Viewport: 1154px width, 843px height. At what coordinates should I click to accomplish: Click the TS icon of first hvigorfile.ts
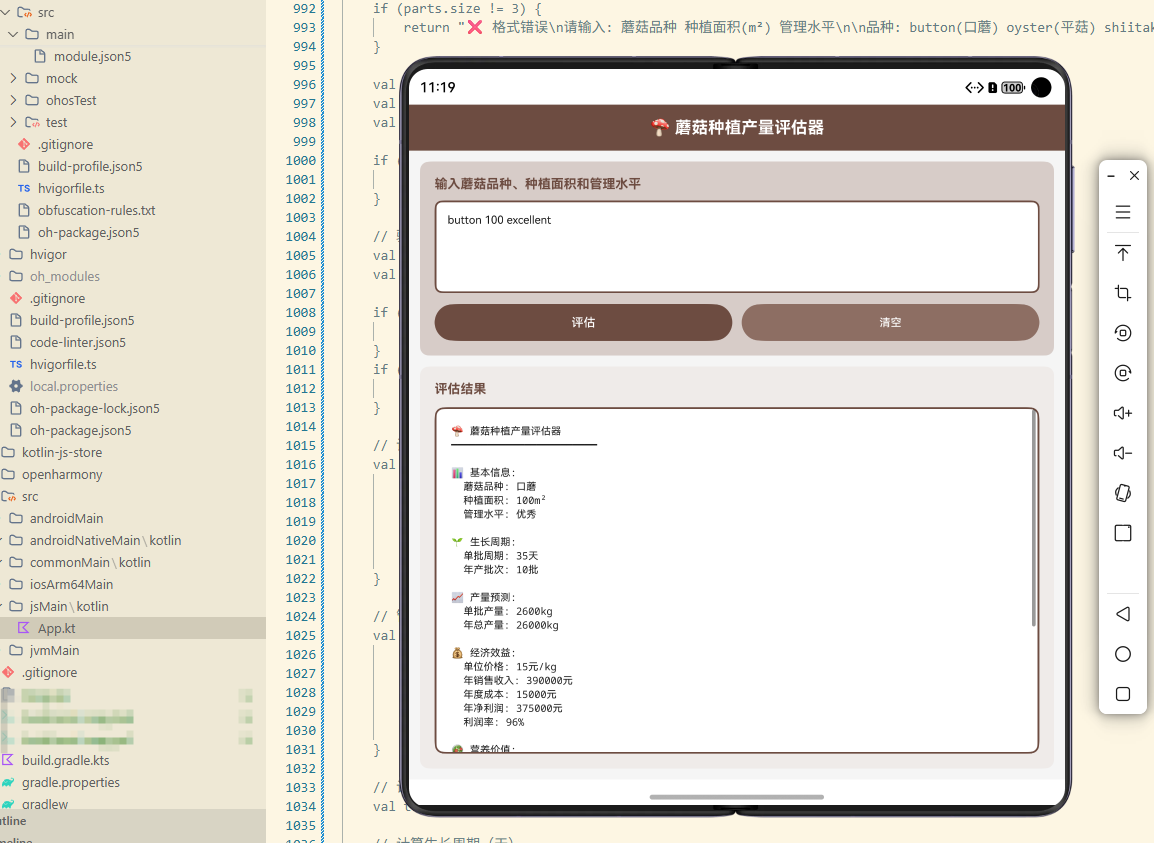[24, 188]
